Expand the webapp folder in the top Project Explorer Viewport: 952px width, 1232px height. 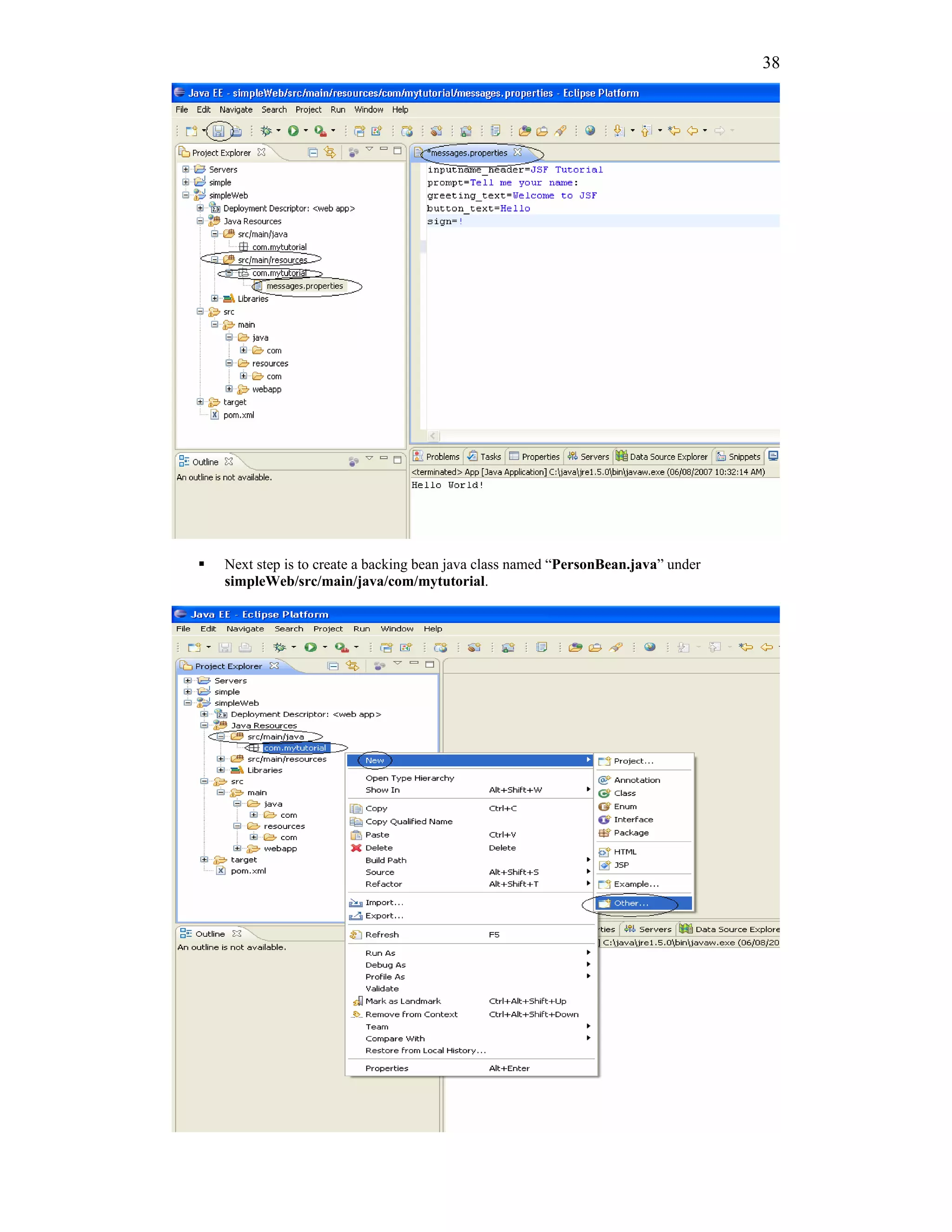(229, 389)
